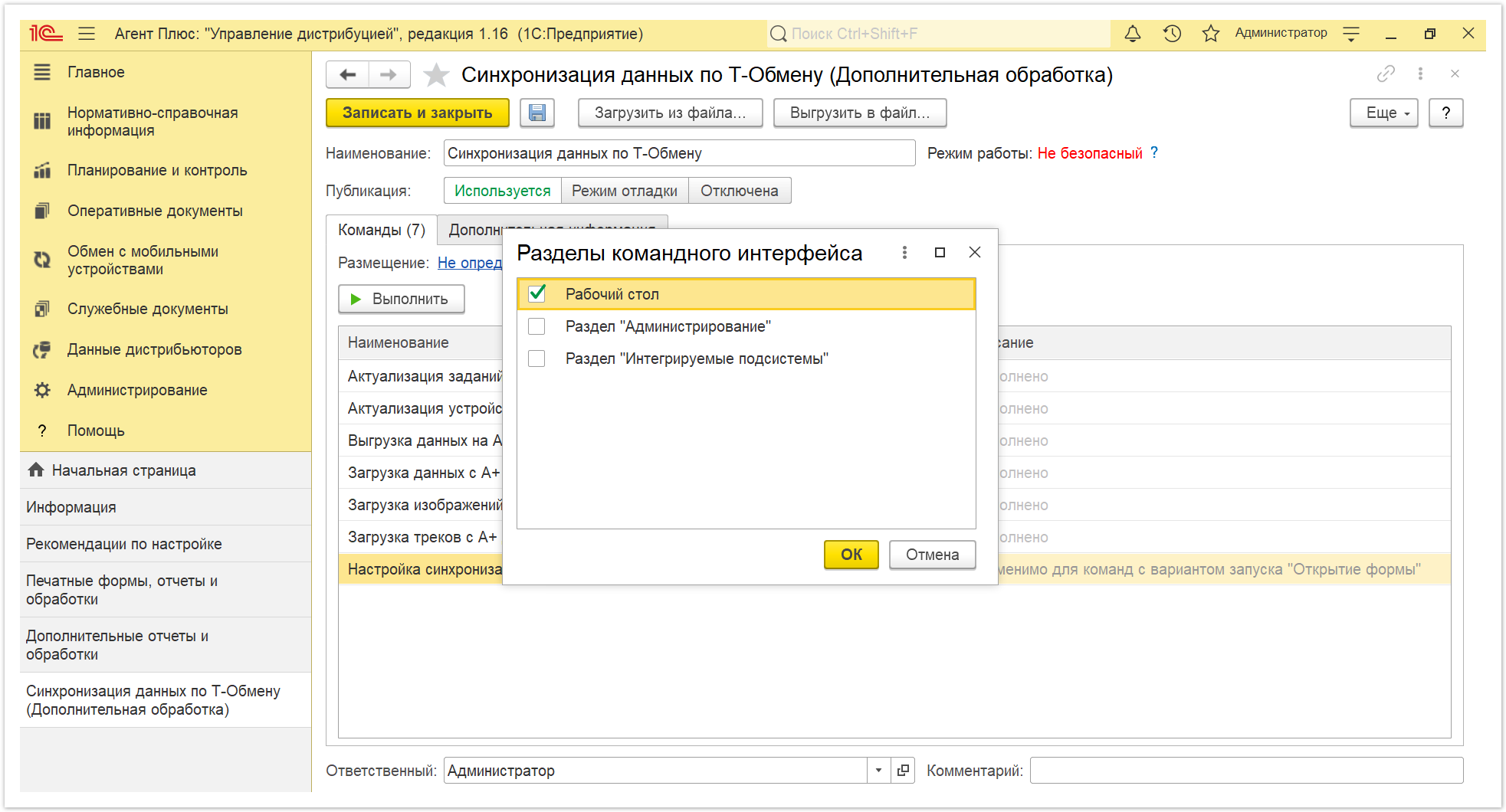Image resolution: width=1506 pixels, height=812 pixels.
Task: Open the history clock icon
Action: [1172, 34]
